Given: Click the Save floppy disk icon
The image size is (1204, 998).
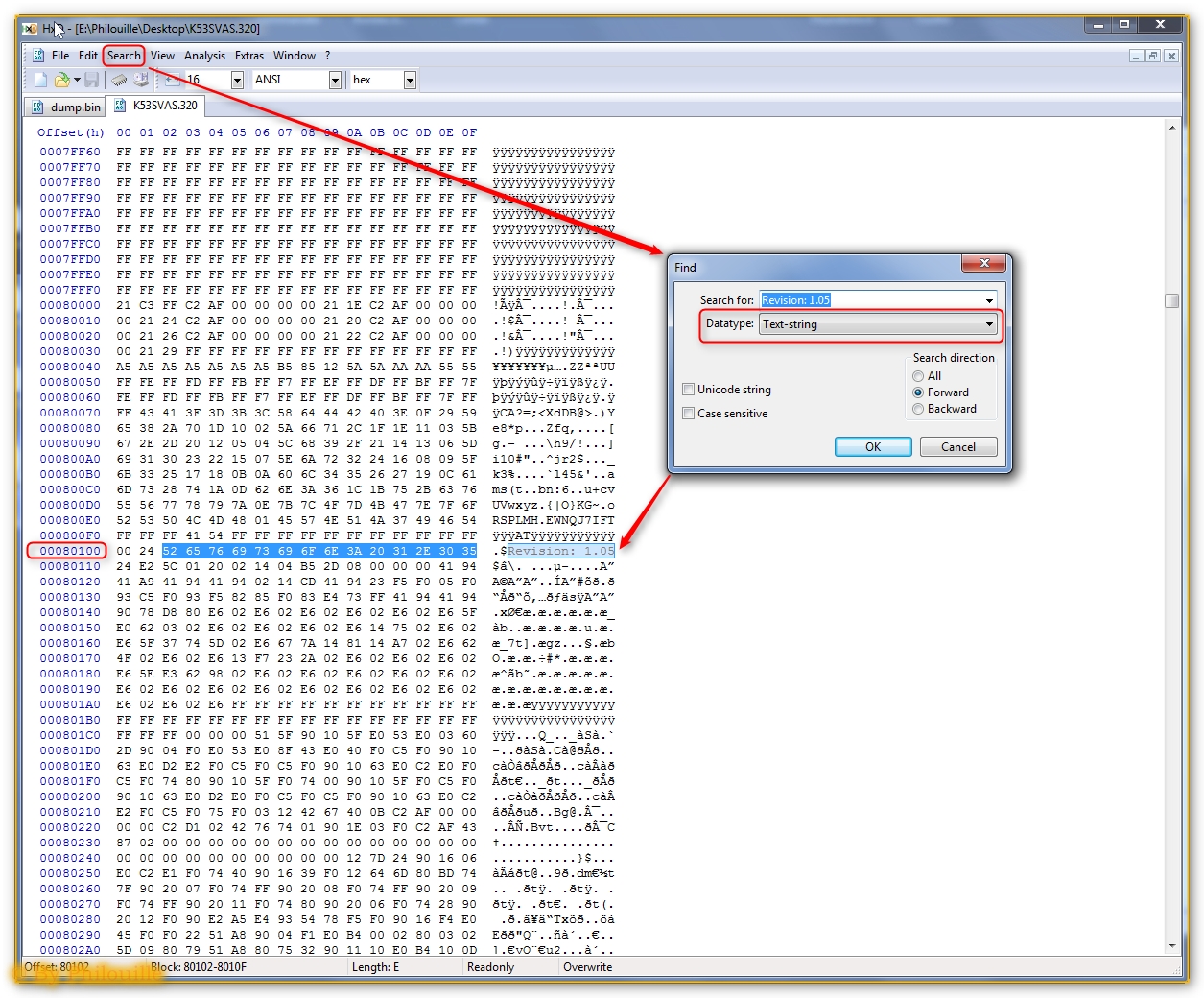Looking at the screenshot, I should tap(92, 80).
